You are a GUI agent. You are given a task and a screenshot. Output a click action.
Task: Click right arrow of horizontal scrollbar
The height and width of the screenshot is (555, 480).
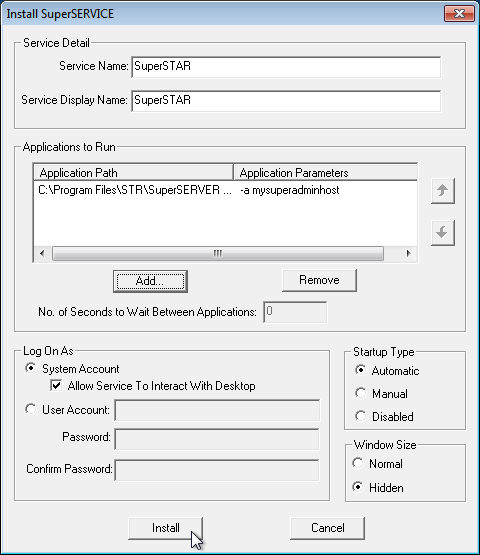pyautogui.click(x=408, y=253)
